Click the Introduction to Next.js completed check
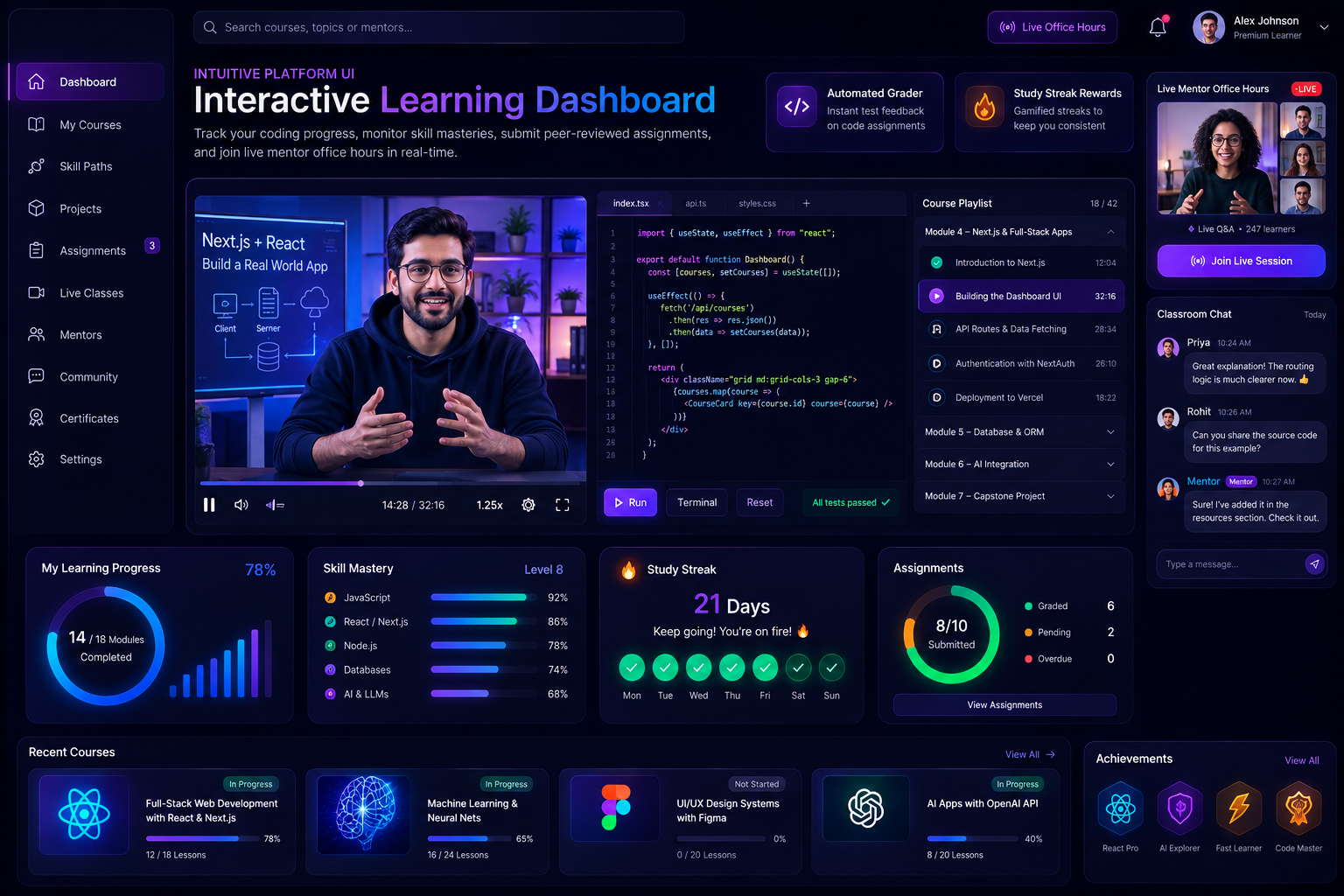 pyautogui.click(x=936, y=262)
